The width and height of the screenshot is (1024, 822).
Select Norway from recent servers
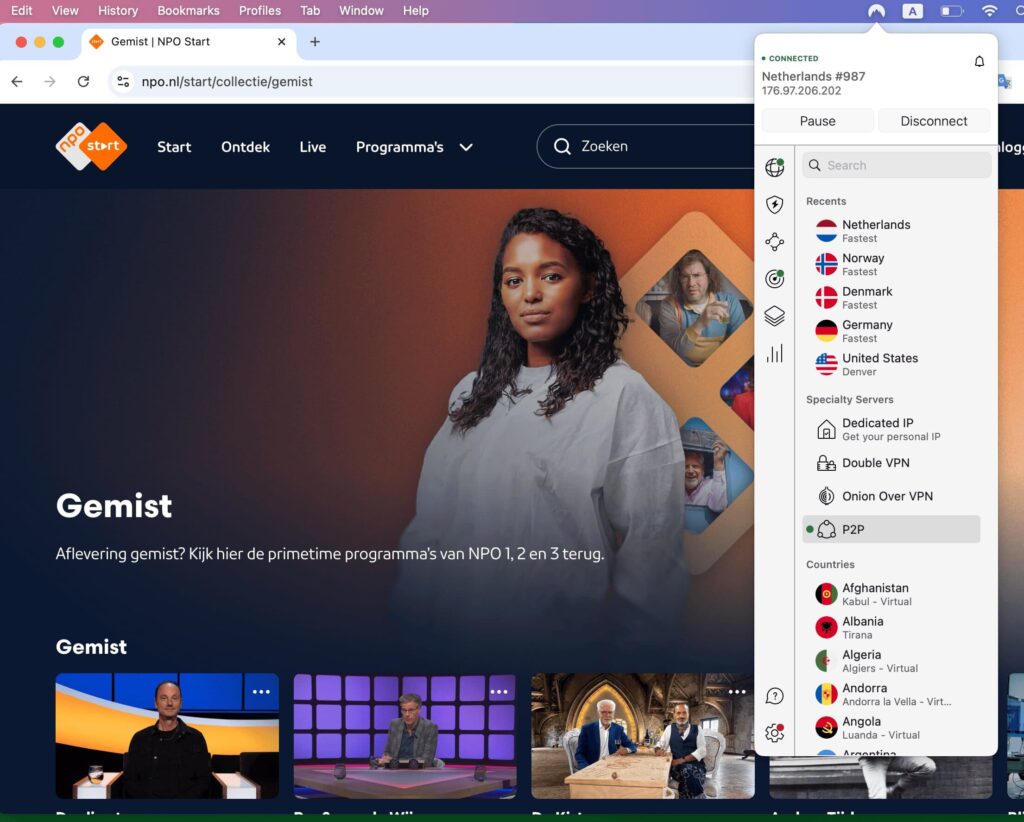tap(862, 264)
